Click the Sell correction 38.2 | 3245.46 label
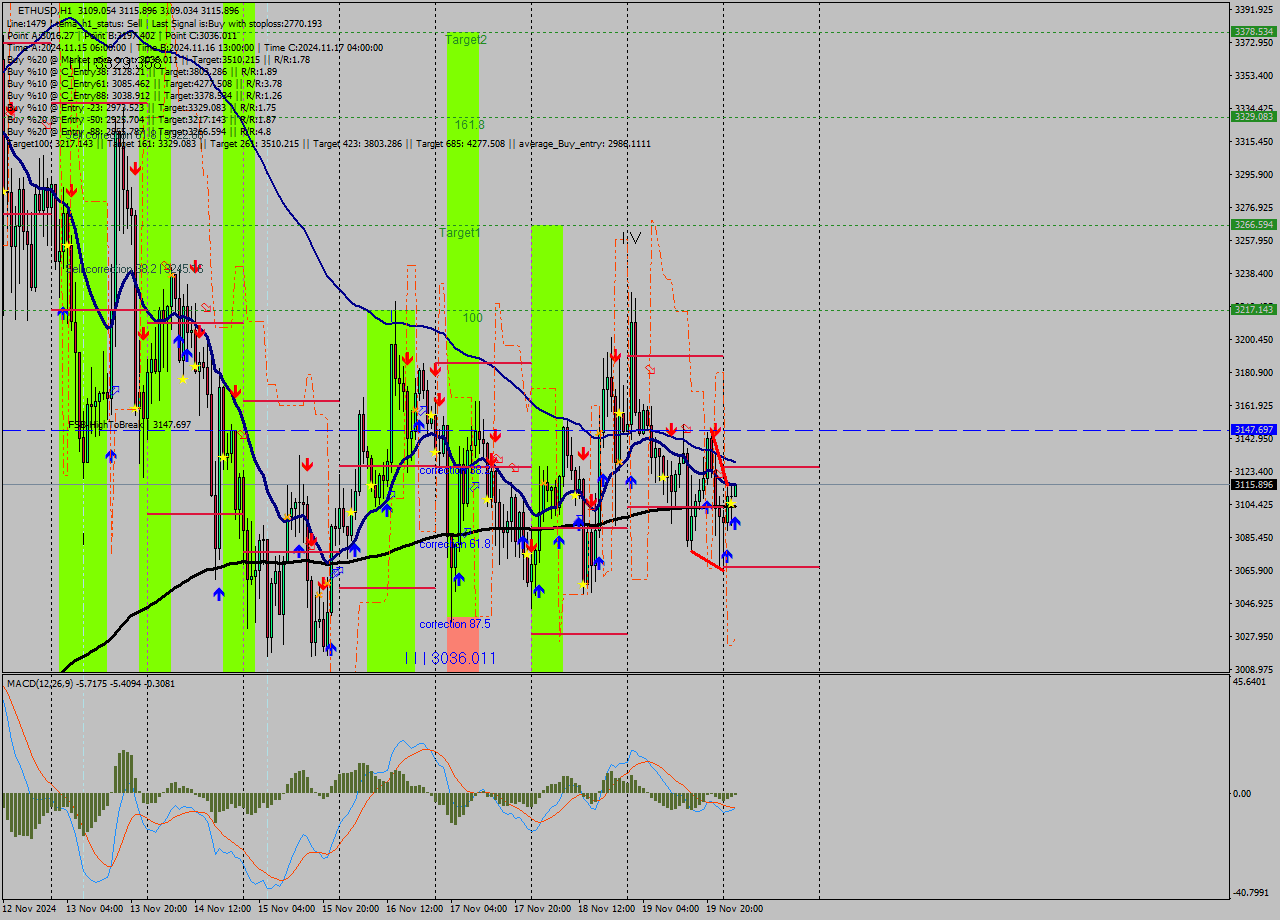 click(134, 269)
